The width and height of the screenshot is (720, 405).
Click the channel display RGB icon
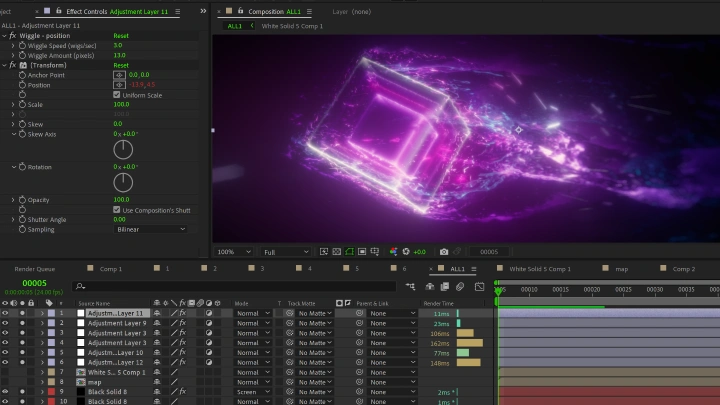pyautogui.click(x=393, y=252)
